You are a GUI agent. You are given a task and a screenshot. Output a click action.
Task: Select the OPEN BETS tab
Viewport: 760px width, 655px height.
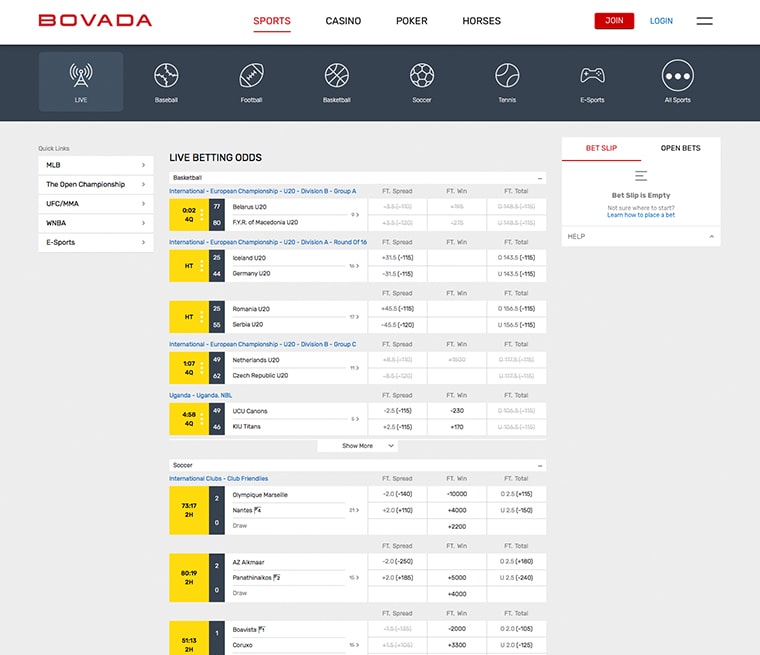pyautogui.click(x=681, y=148)
